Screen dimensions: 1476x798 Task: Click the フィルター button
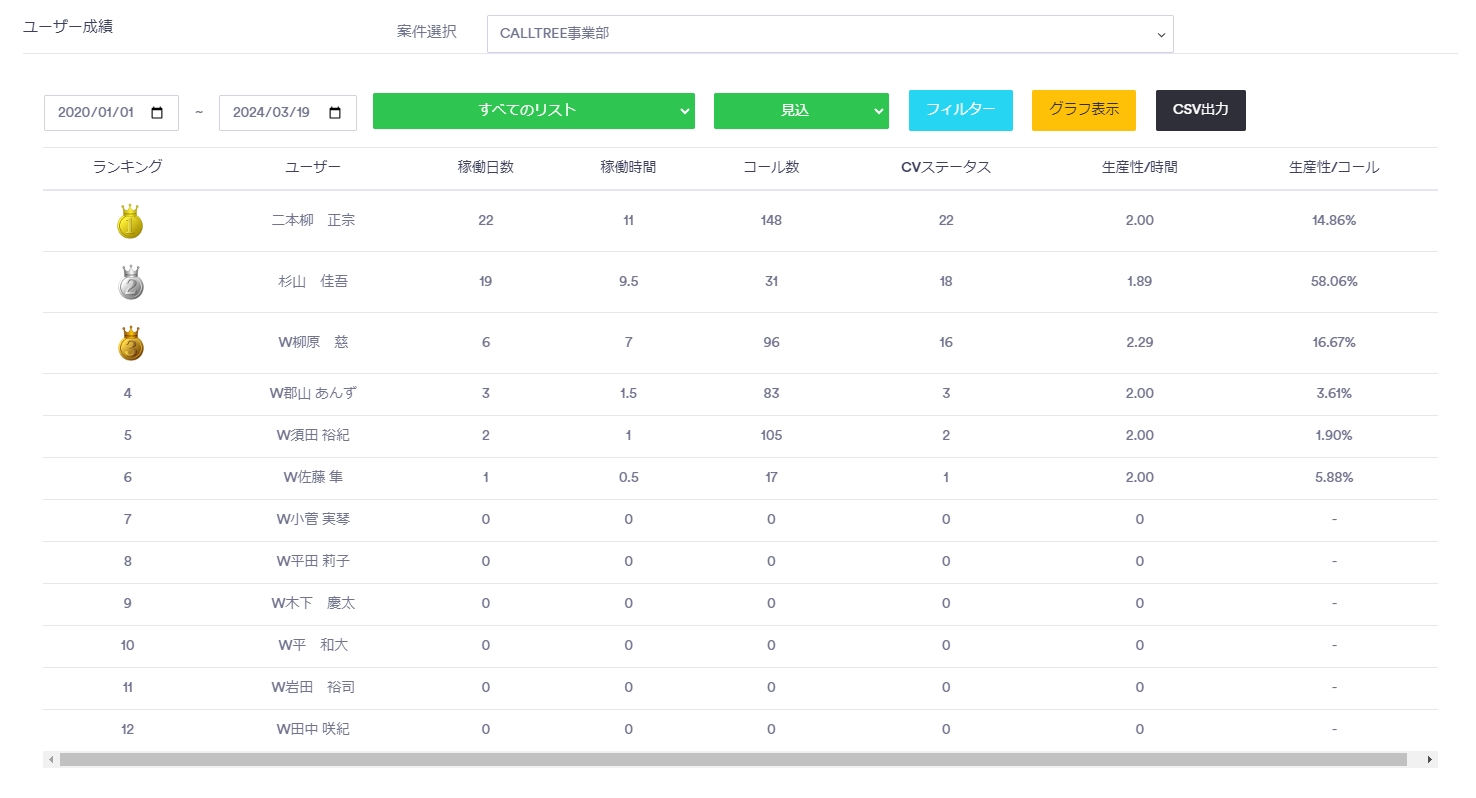961,110
